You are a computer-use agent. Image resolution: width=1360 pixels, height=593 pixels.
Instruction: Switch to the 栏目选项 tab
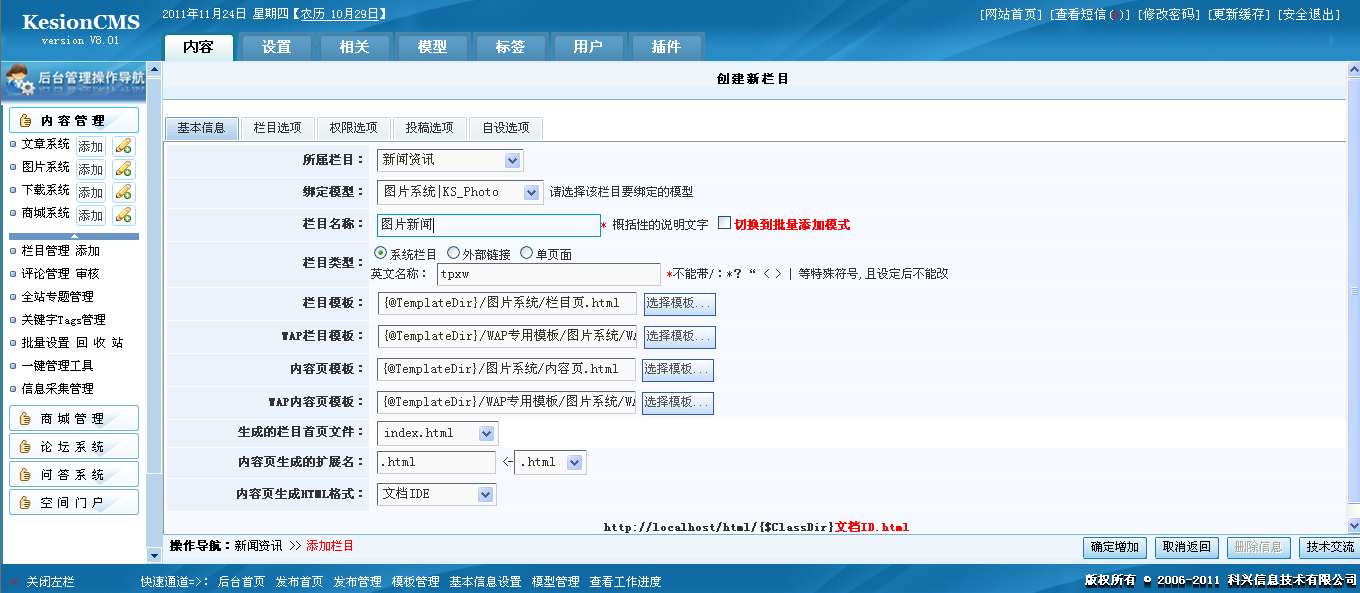coord(277,128)
